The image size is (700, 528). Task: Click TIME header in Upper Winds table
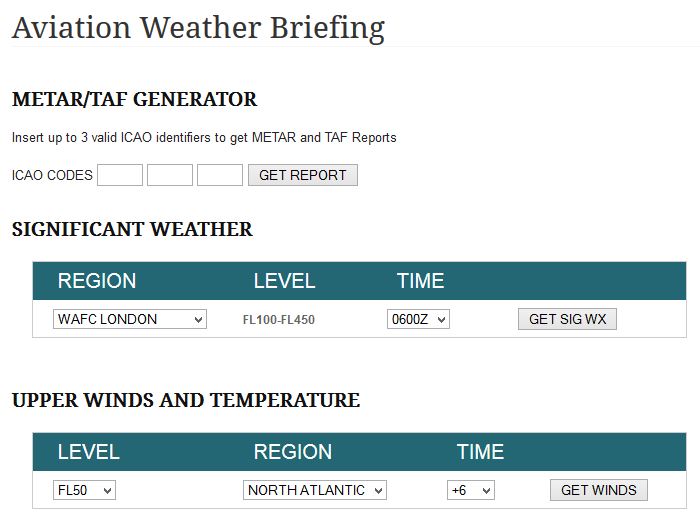[x=480, y=452]
